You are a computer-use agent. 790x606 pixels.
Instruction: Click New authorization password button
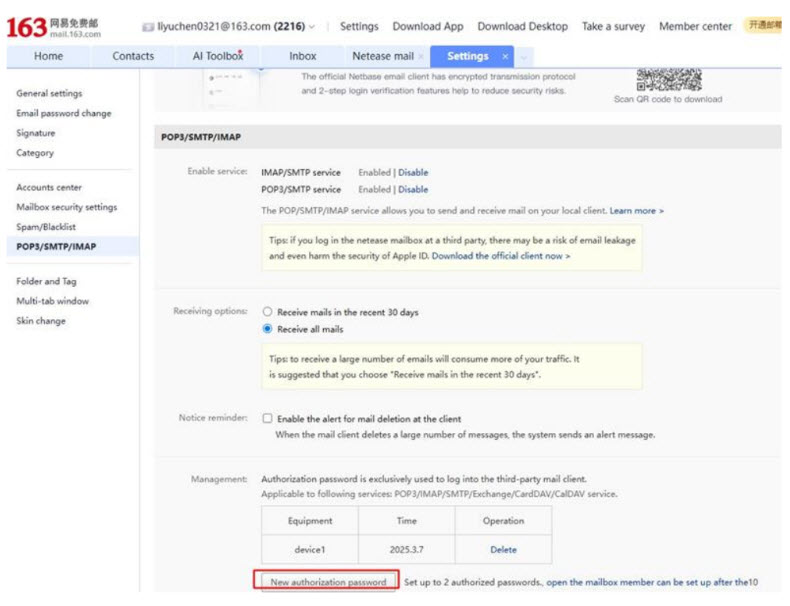click(x=328, y=582)
